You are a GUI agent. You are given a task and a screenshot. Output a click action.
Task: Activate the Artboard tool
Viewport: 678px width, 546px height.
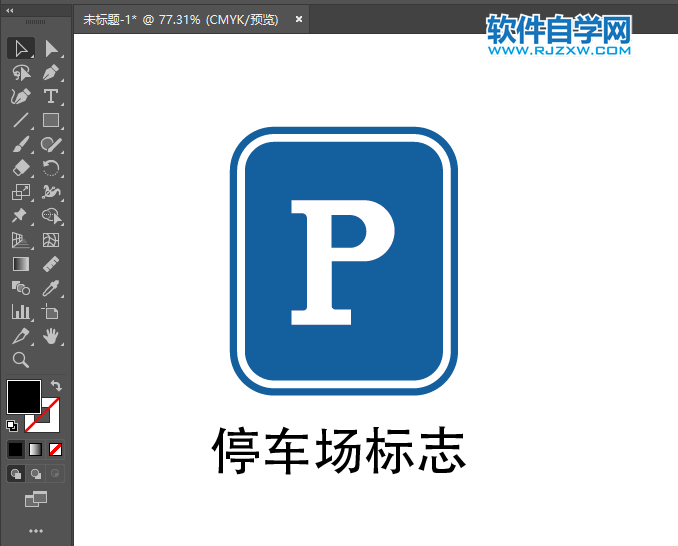pos(51,312)
